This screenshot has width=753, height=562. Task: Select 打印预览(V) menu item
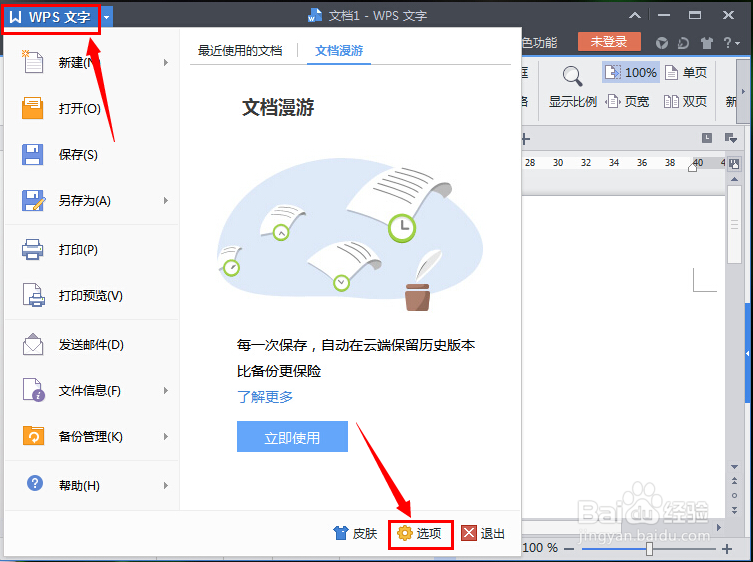[92, 295]
